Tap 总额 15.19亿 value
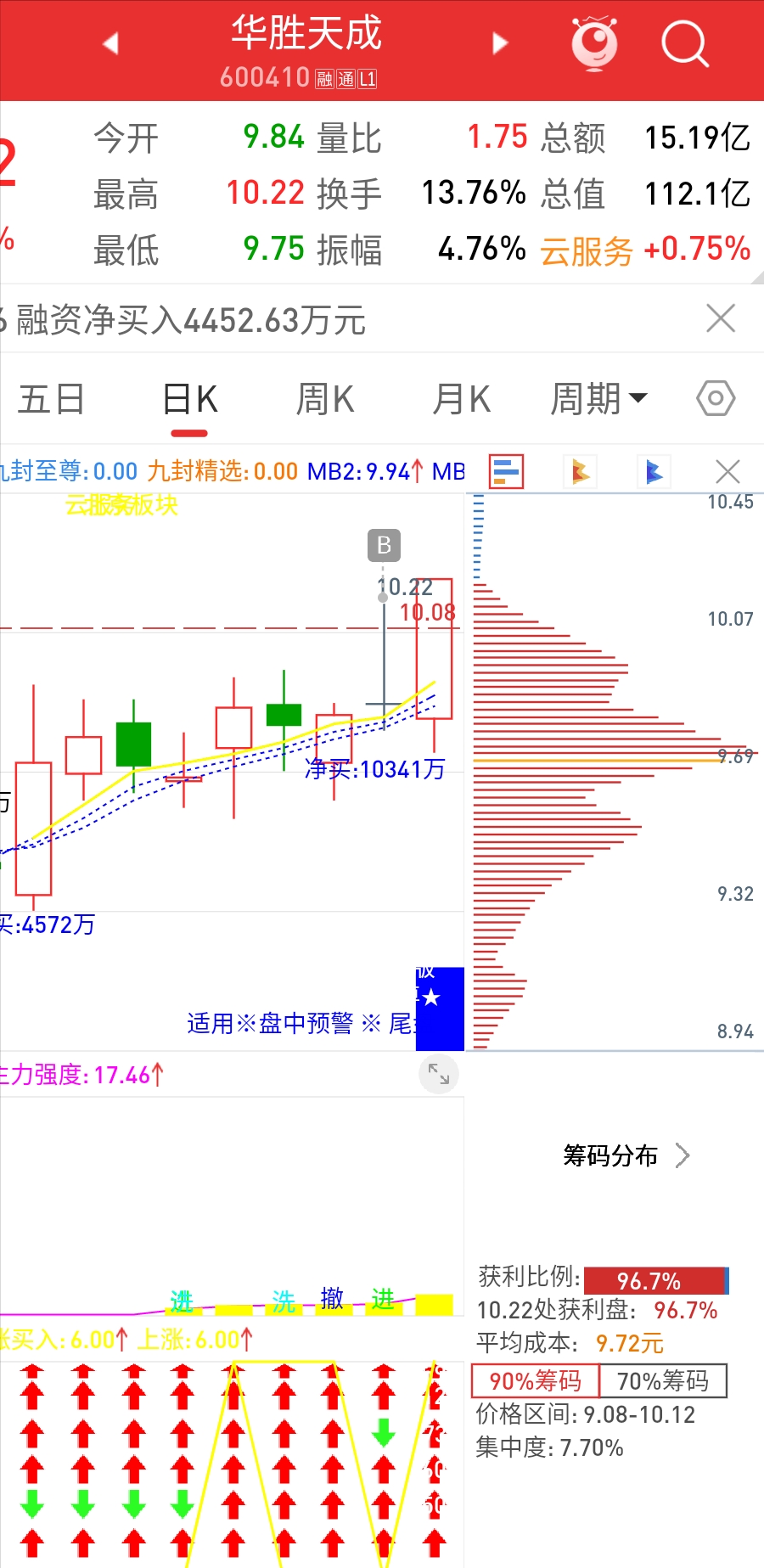This screenshot has height=1568, width=764. coord(698,138)
